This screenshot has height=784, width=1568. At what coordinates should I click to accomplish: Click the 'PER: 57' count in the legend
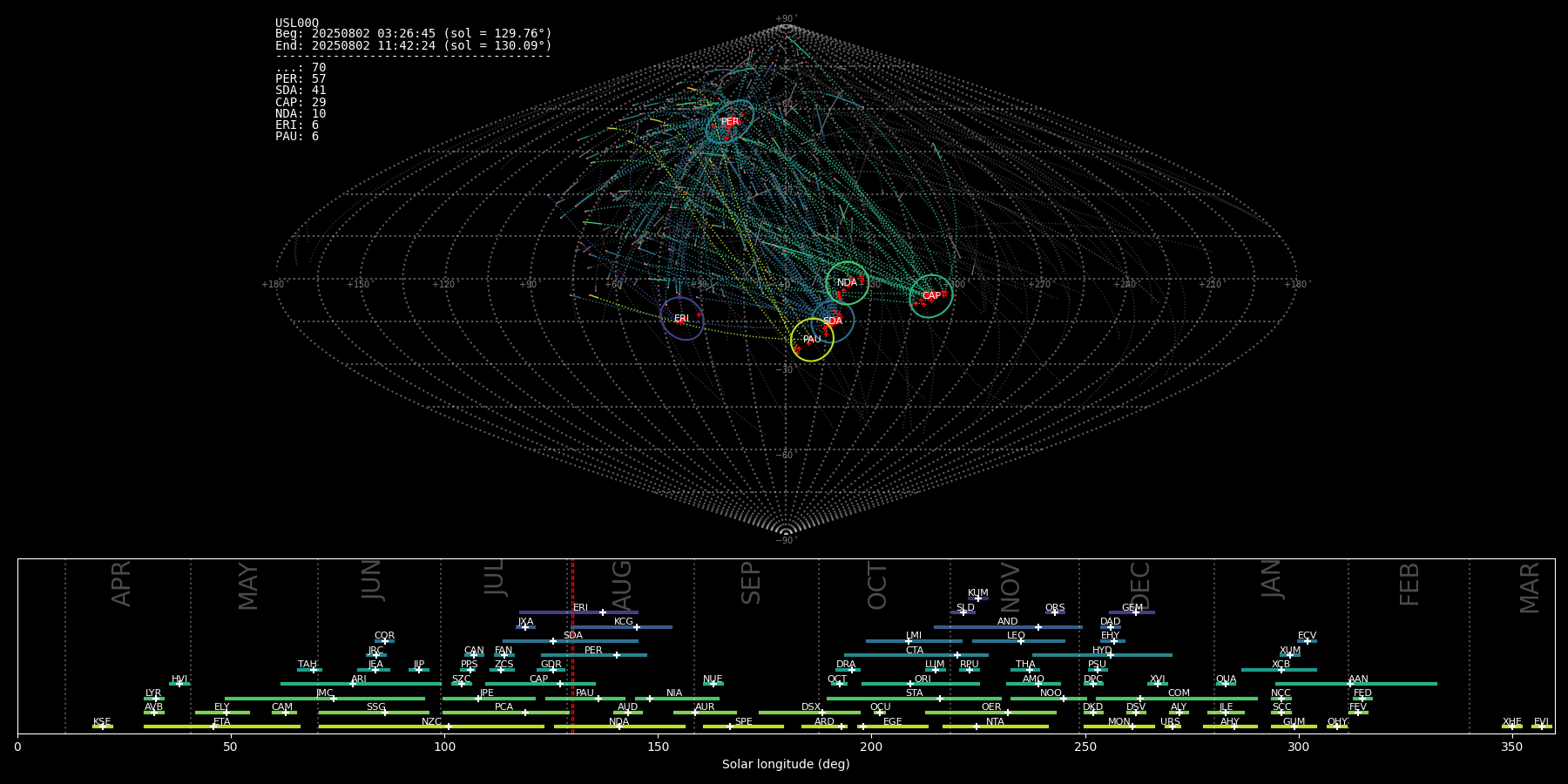point(301,79)
